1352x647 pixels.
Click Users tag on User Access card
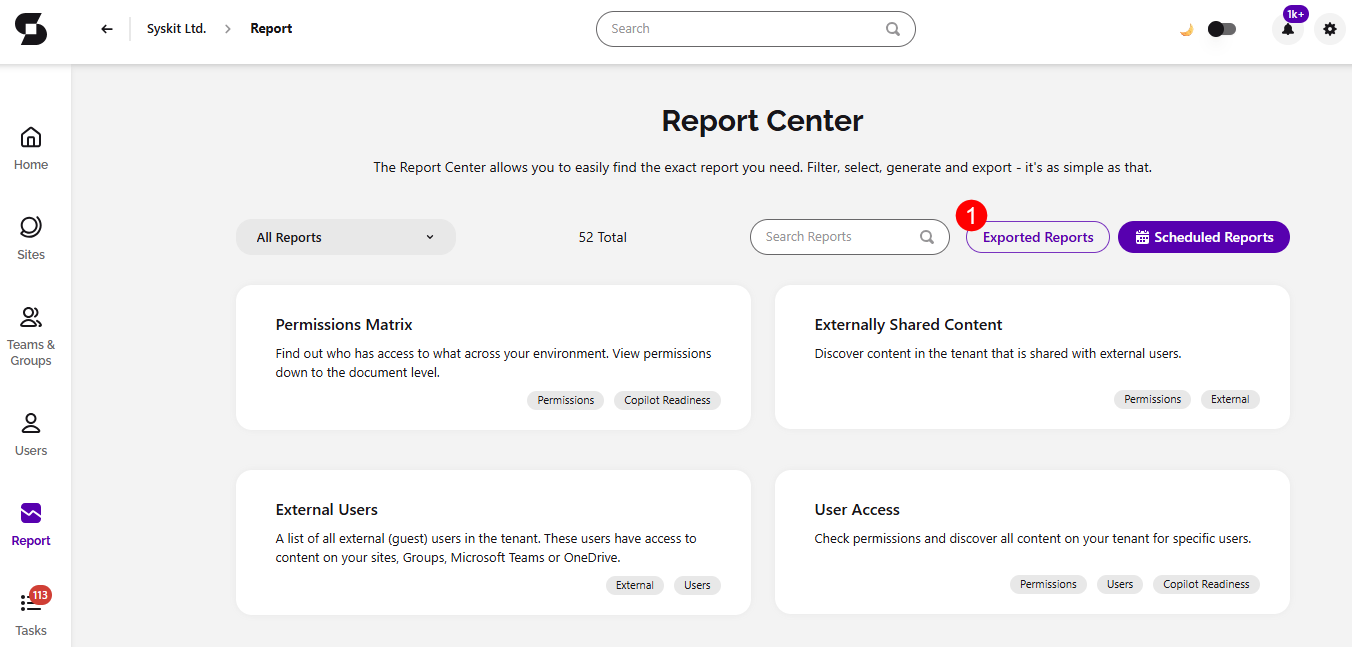coord(1120,584)
